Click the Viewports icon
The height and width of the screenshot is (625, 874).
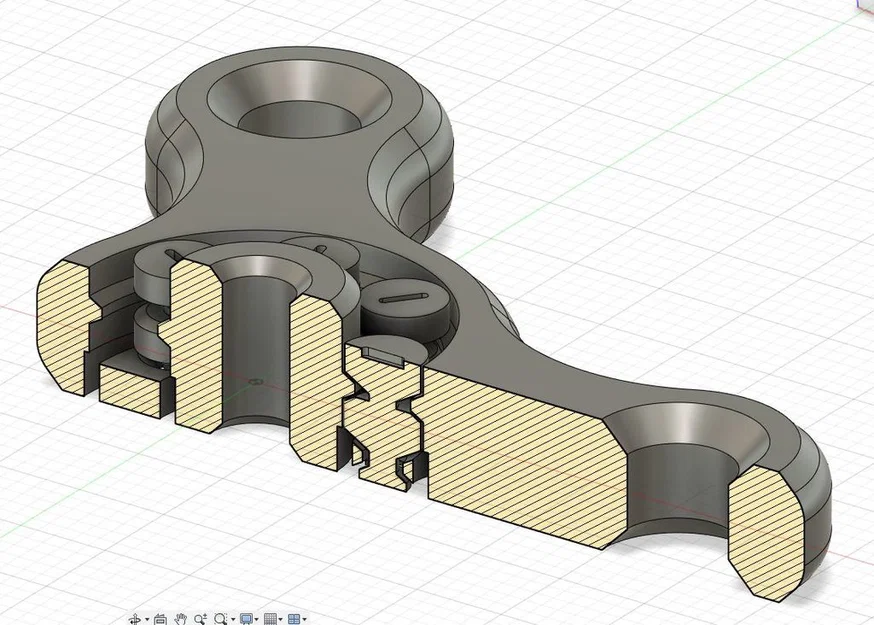[x=295, y=618]
